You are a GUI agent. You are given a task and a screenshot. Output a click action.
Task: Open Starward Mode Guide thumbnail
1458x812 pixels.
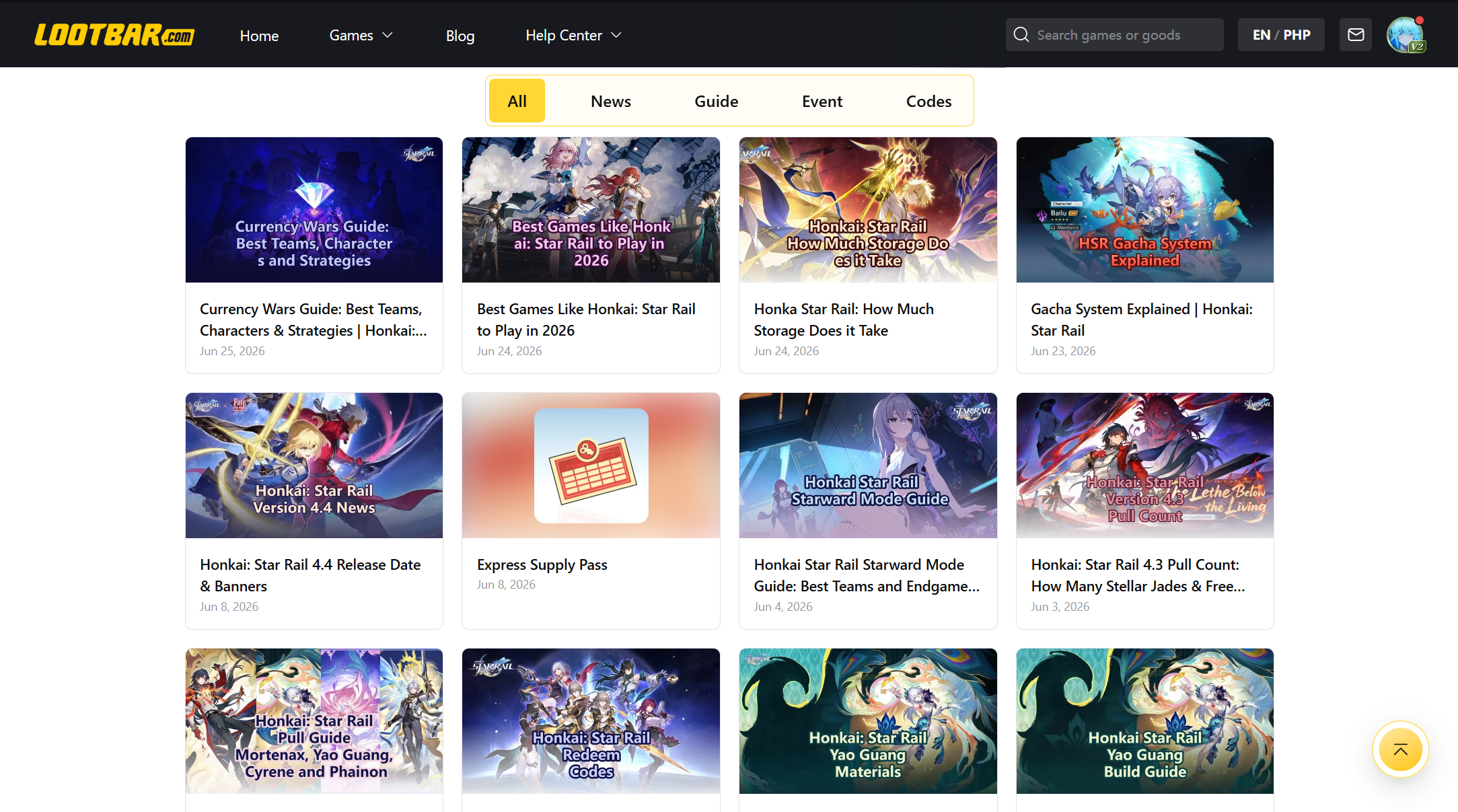tap(868, 466)
